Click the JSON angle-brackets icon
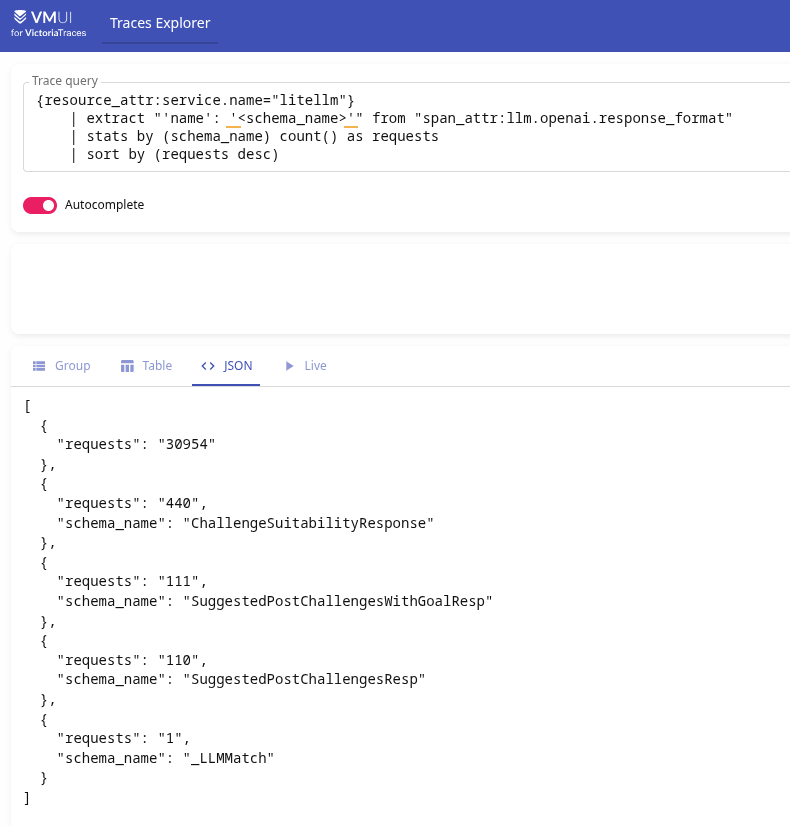Image resolution: width=790 pixels, height=826 pixels. [208, 366]
